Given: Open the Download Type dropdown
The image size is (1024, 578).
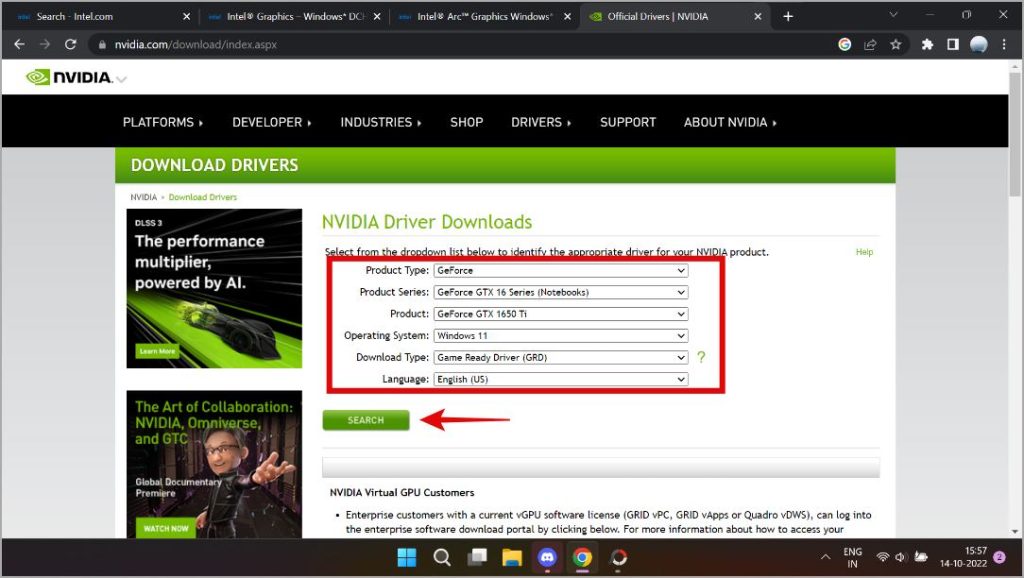Looking at the screenshot, I should click(x=561, y=357).
